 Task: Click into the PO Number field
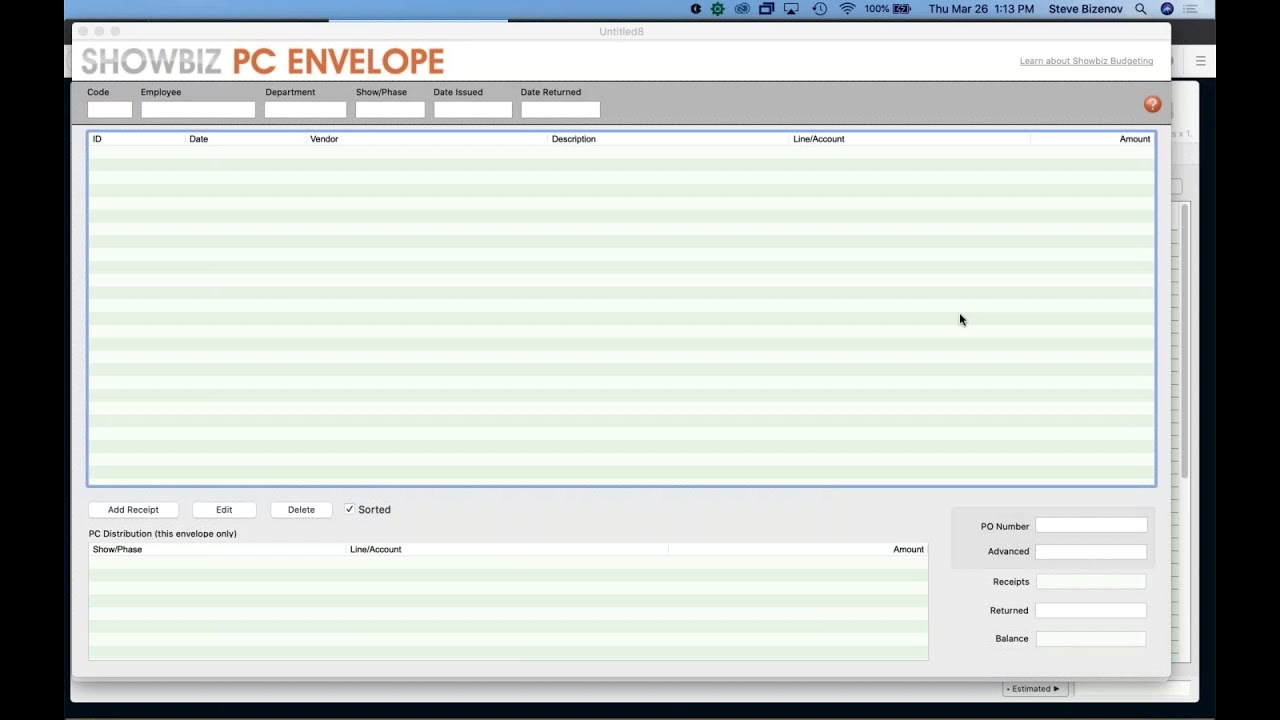click(1091, 525)
